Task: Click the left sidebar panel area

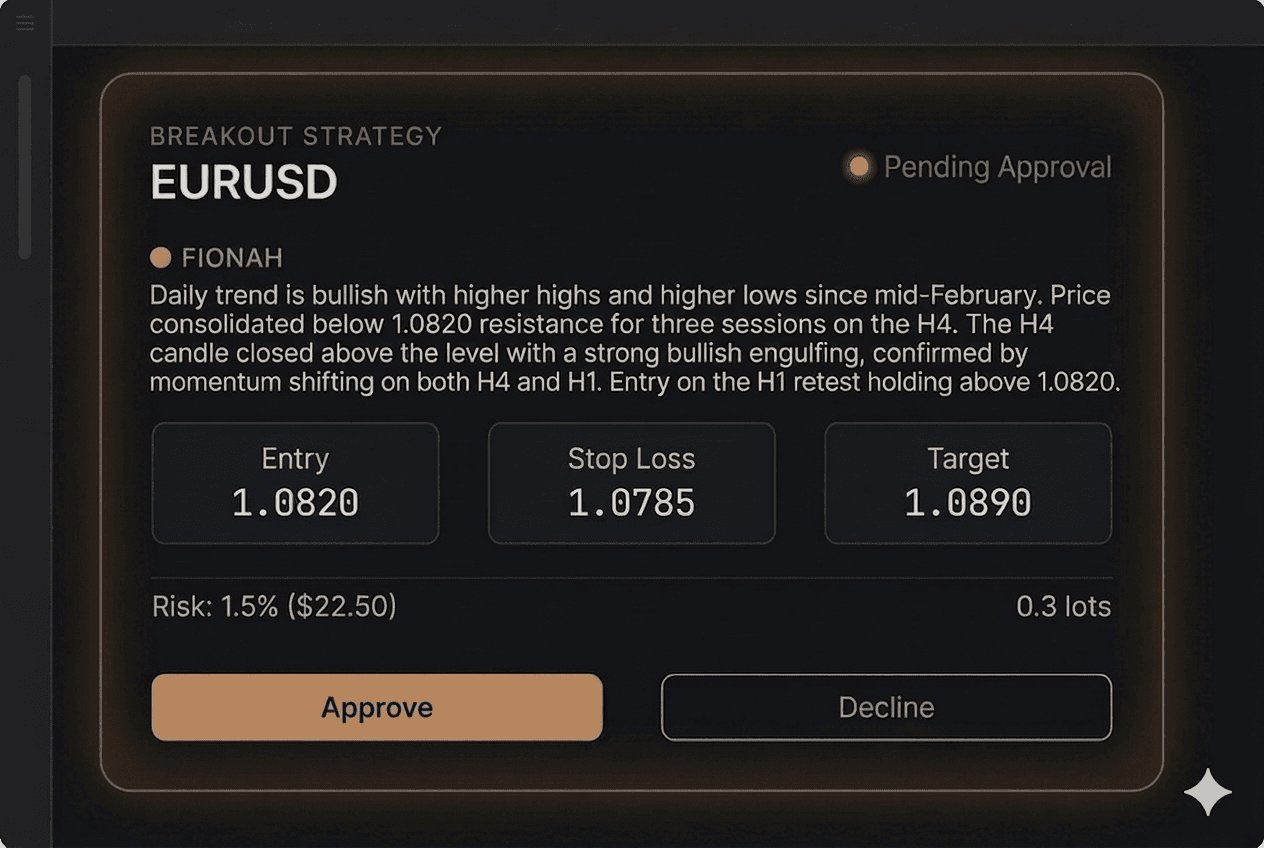Action: (x=24, y=500)
